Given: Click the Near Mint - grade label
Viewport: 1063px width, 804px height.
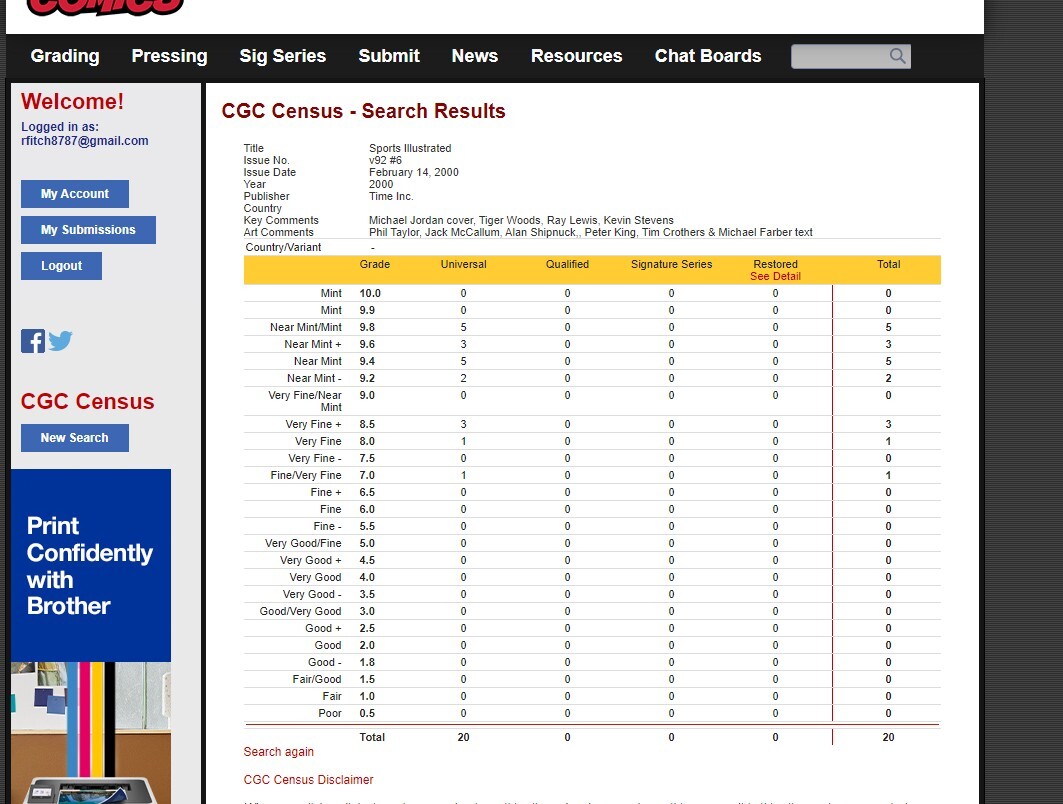Looking at the screenshot, I should tap(315, 378).
